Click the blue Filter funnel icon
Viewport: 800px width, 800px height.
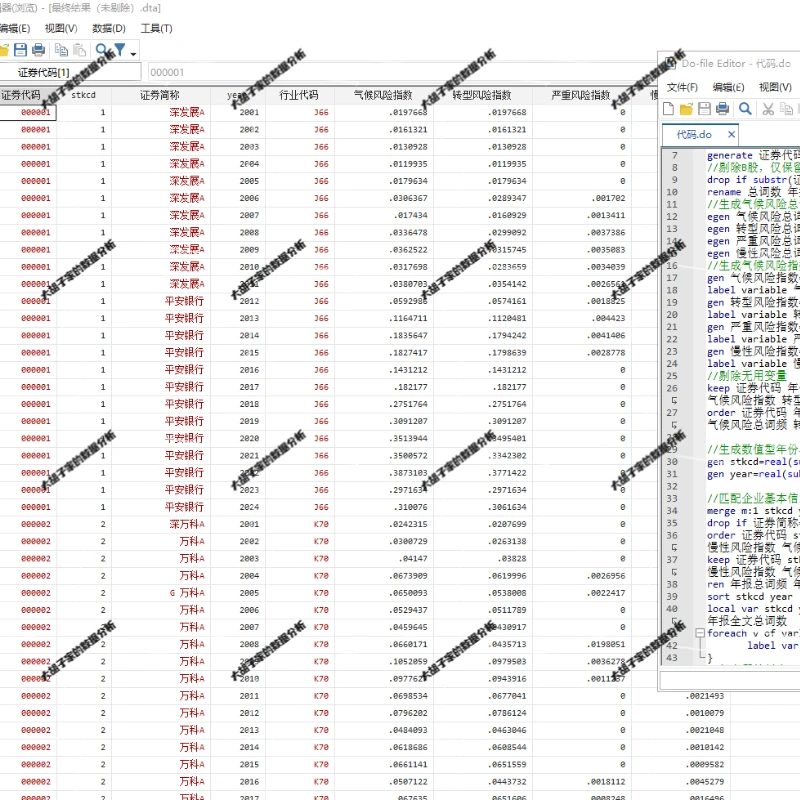click(119, 49)
